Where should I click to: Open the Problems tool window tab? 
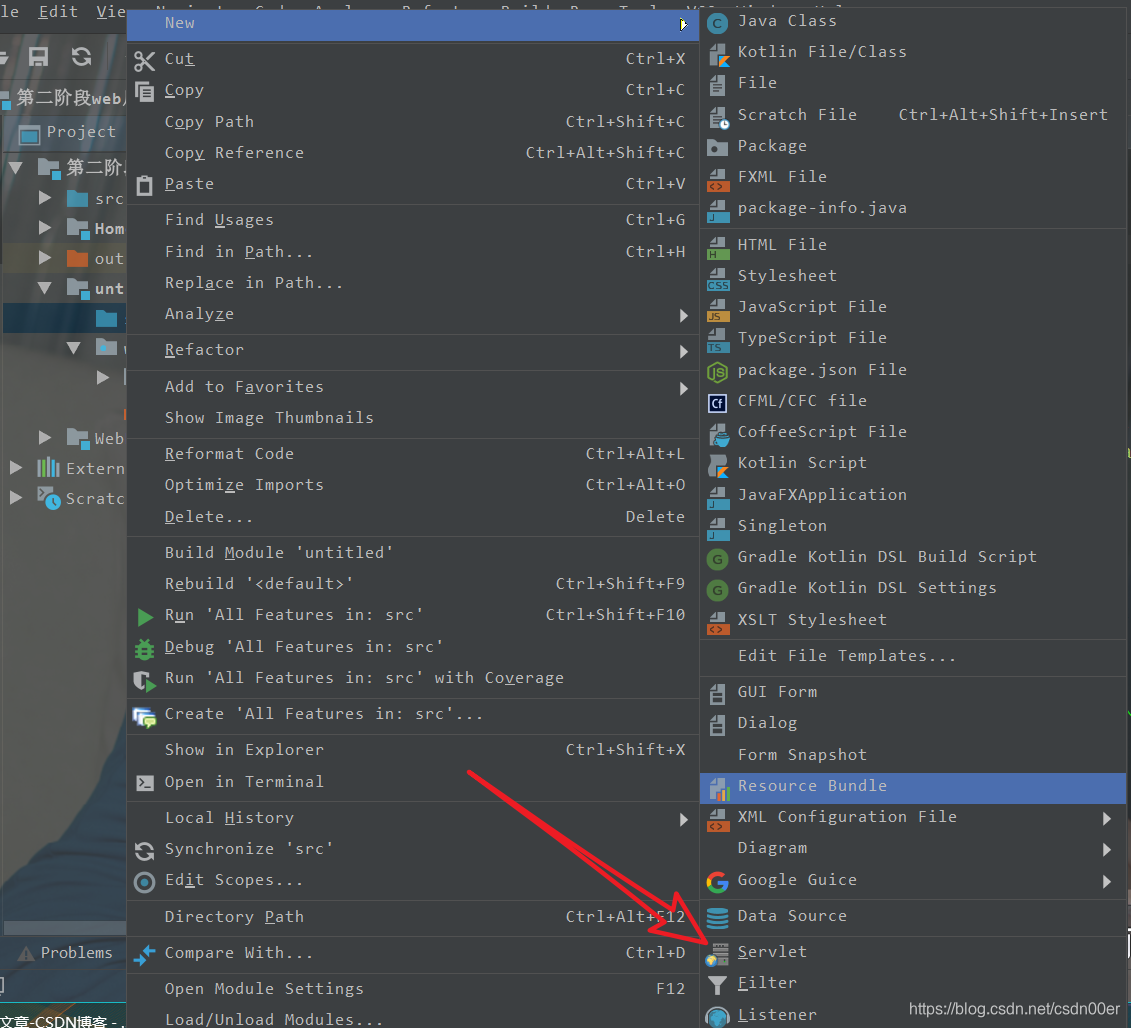(x=65, y=953)
